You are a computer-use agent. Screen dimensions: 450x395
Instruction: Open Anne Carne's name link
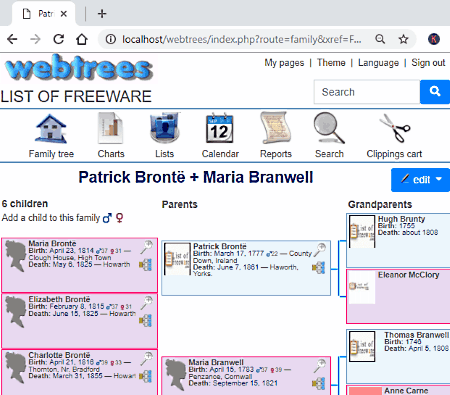coord(406,391)
